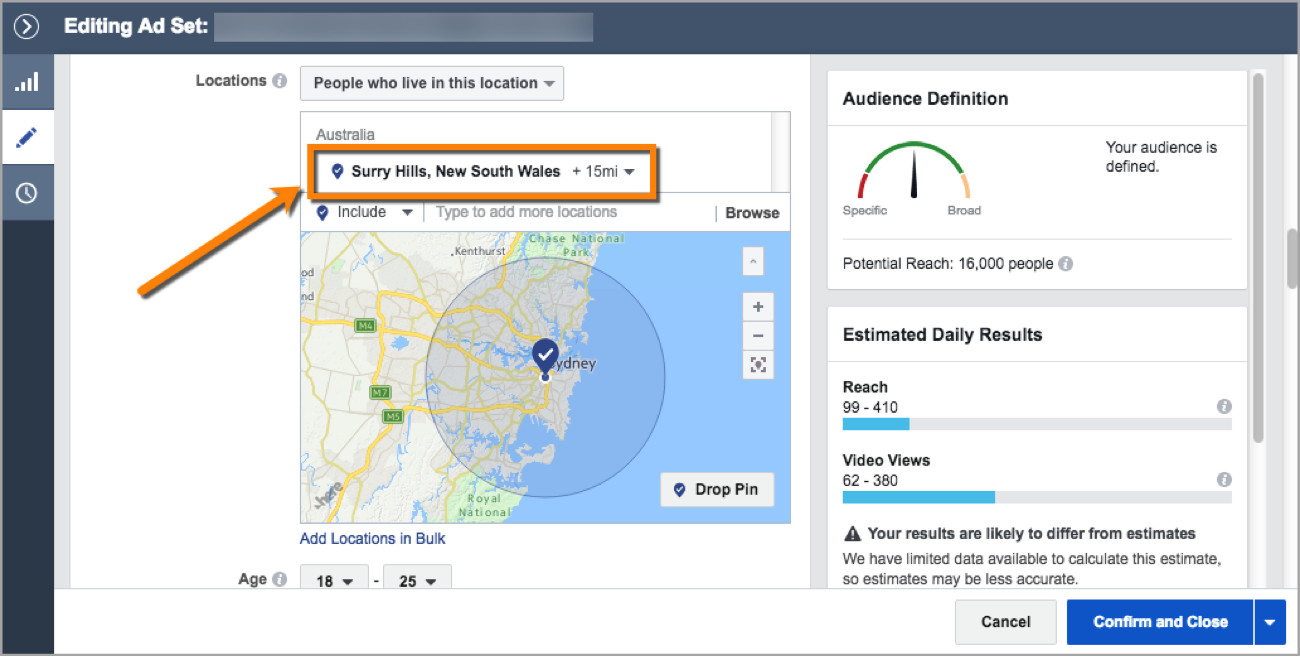
Task: Open the People who live in this location dropdown
Action: [432, 83]
